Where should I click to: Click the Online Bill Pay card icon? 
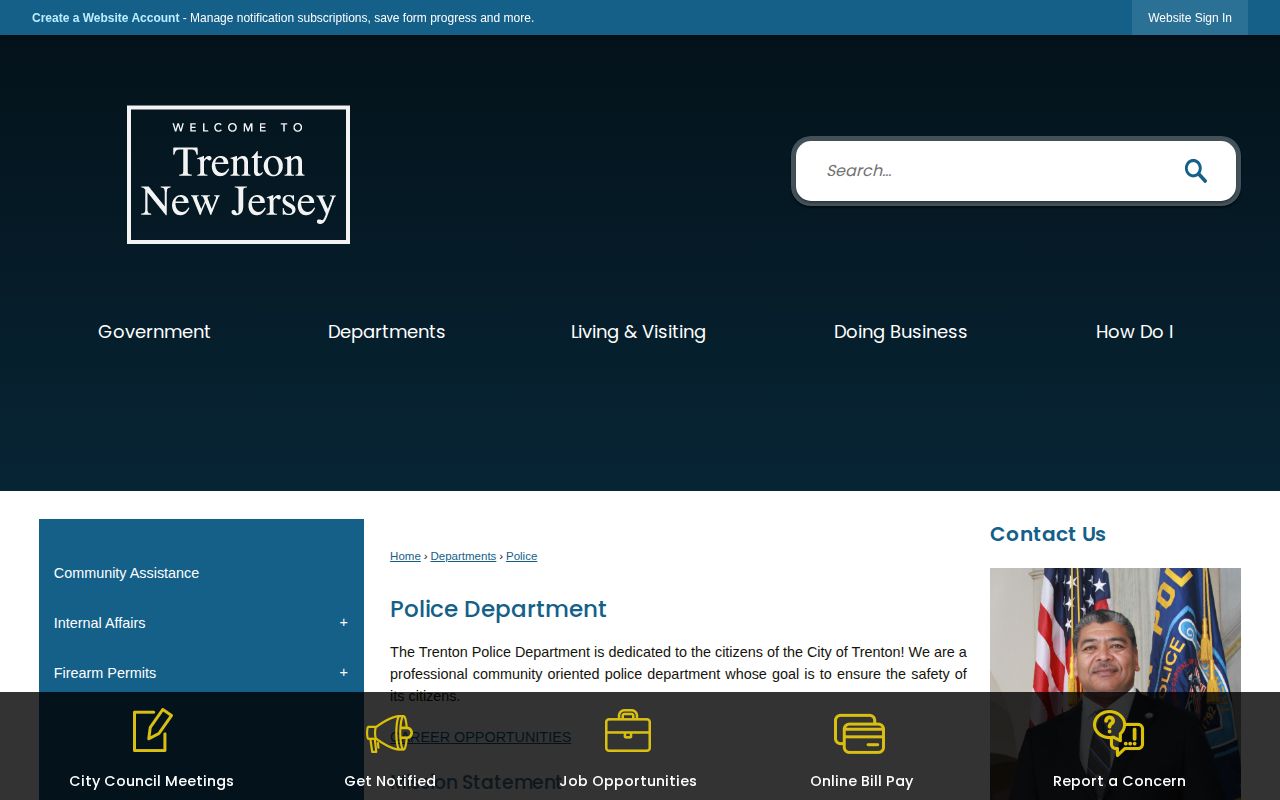pos(860,733)
